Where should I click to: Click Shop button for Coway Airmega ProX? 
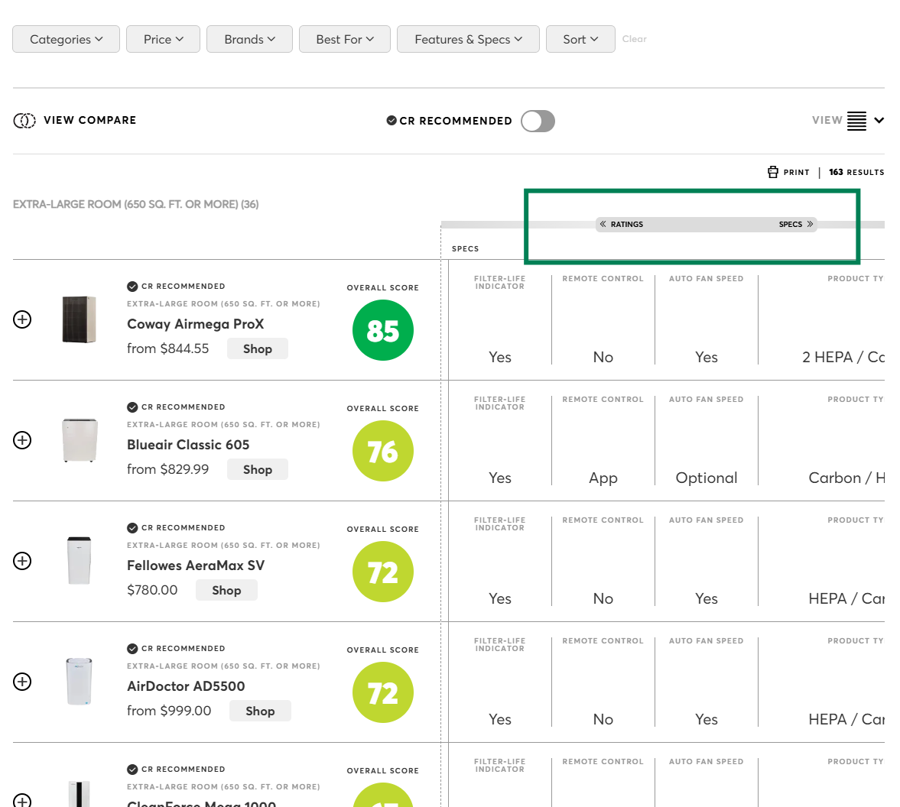point(257,349)
